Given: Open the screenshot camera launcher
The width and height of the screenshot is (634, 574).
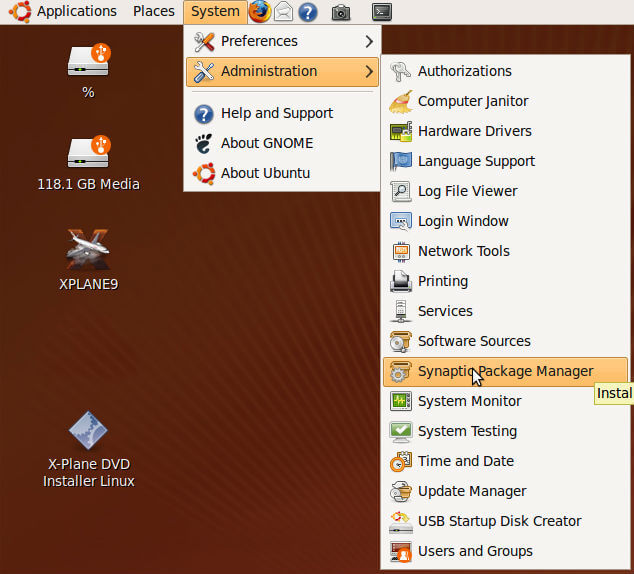Looking at the screenshot, I should pyautogui.click(x=341, y=12).
